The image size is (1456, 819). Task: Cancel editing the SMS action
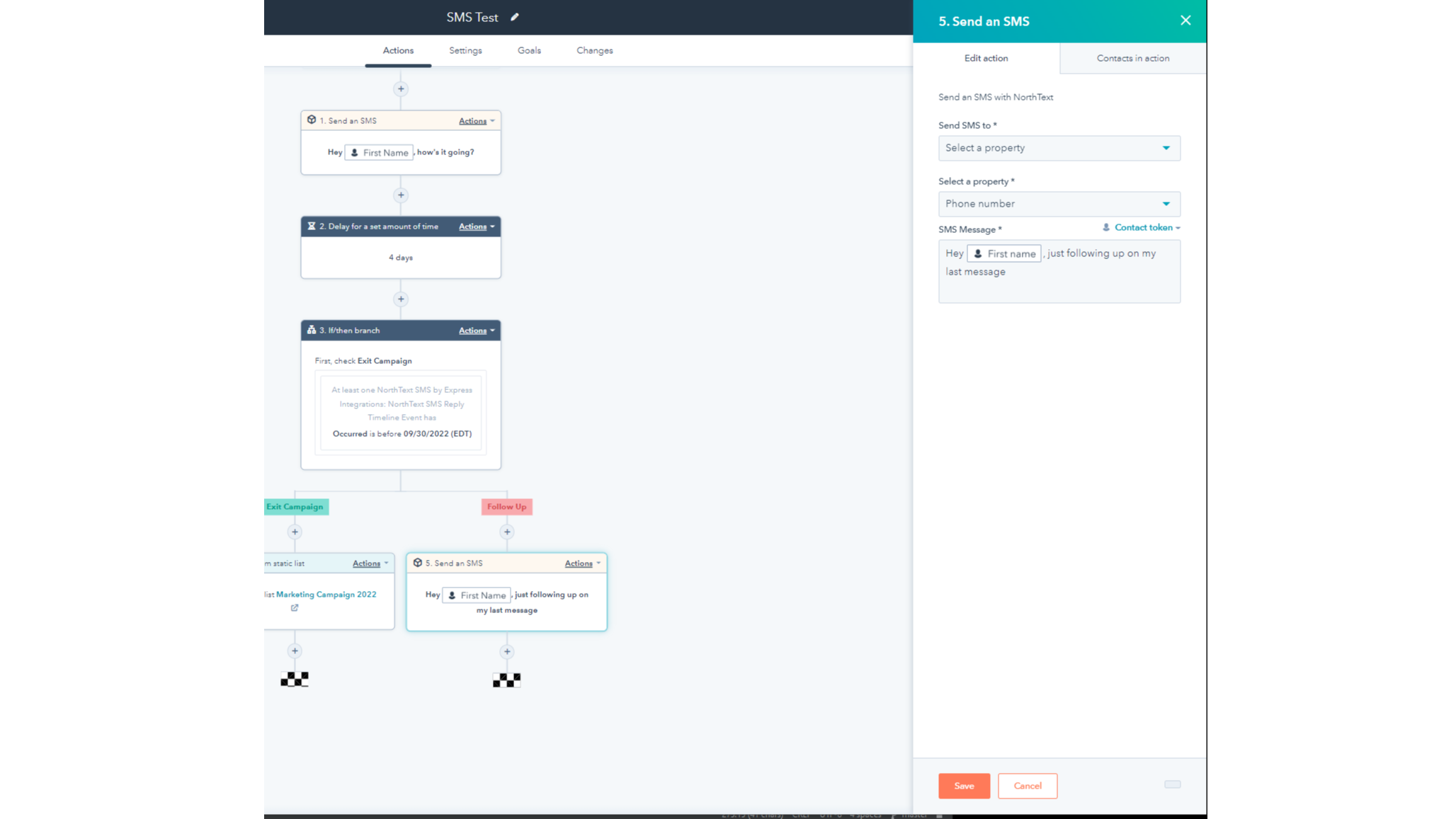coord(1028,786)
